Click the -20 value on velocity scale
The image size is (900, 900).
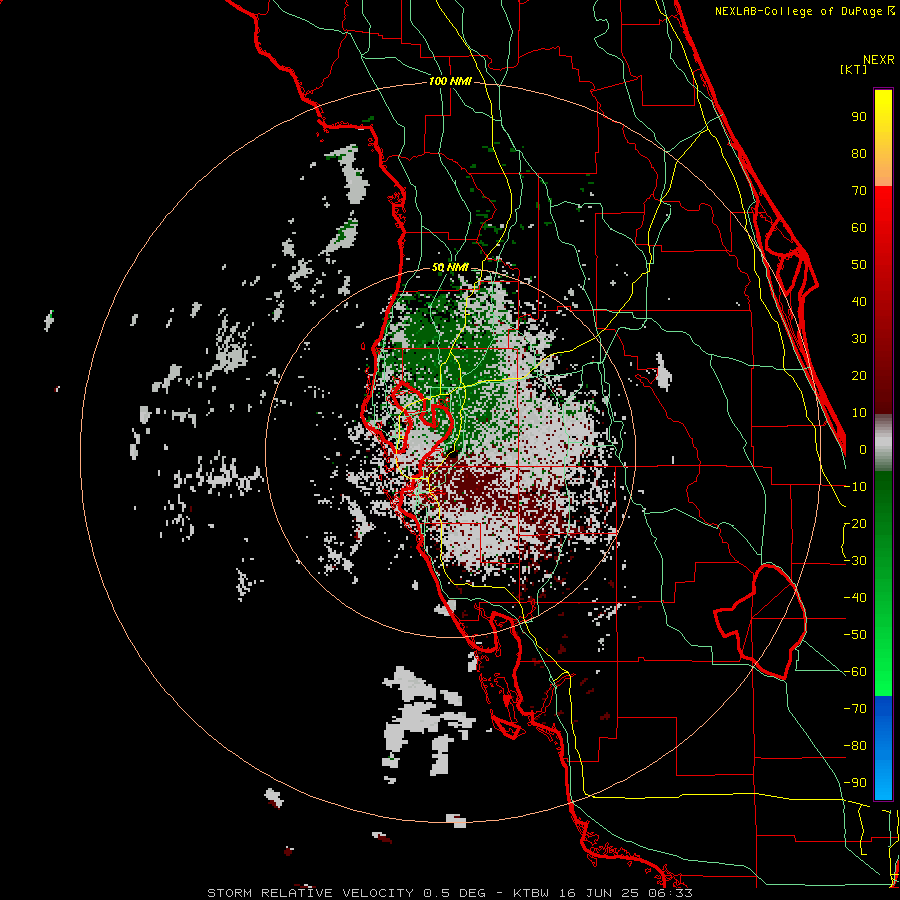tap(855, 523)
